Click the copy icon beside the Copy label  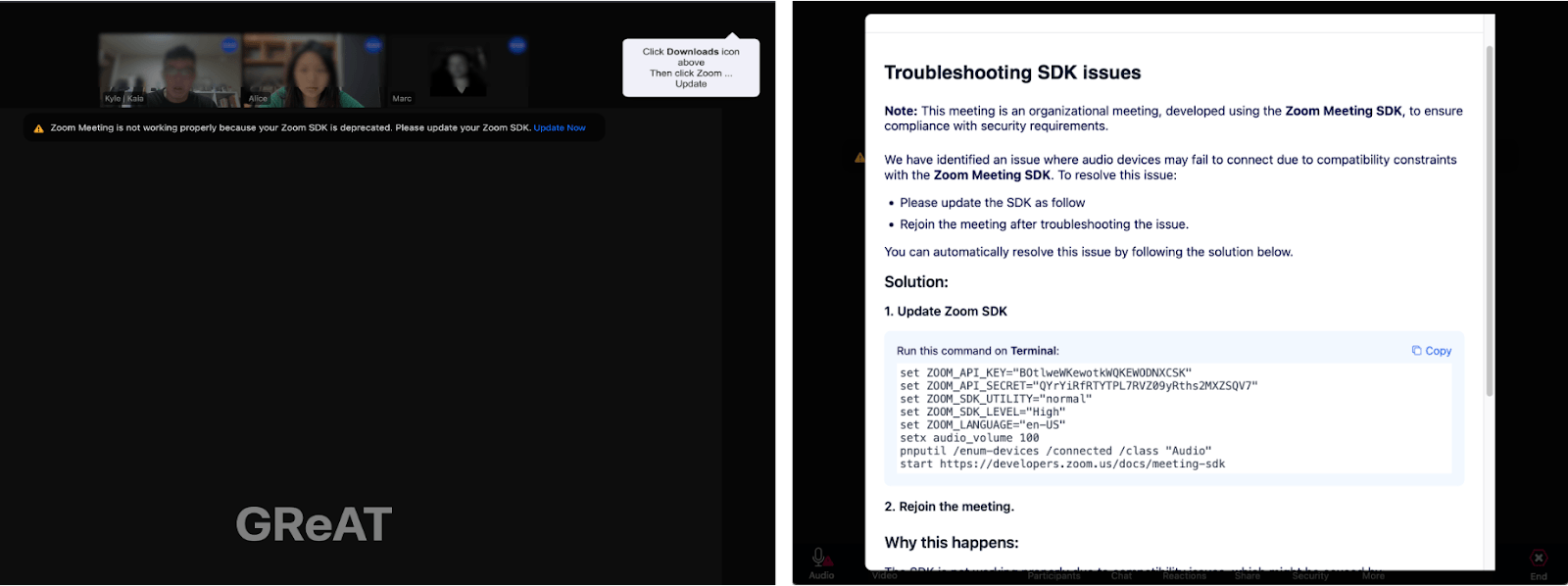[x=1416, y=351]
